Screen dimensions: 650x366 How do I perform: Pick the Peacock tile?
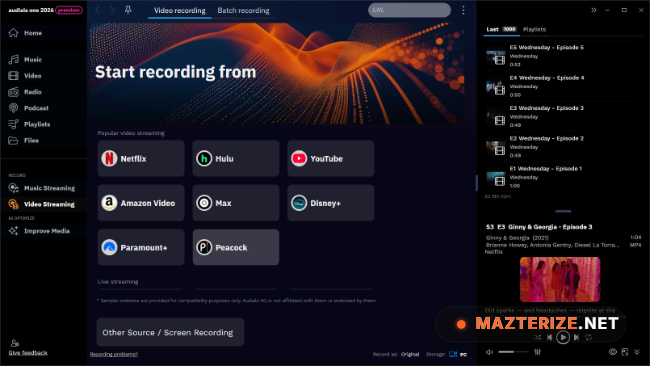coord(236,247)
